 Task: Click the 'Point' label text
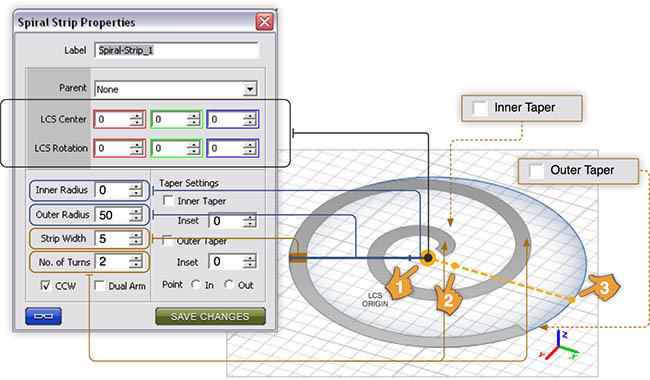172,285
